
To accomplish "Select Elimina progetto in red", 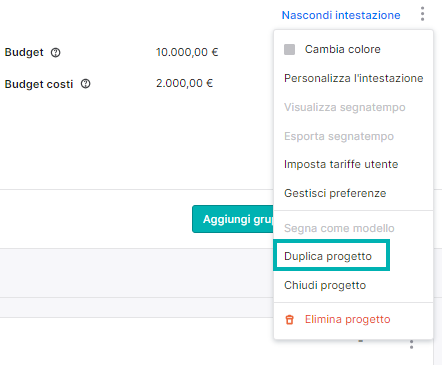I will pos(348,319).
